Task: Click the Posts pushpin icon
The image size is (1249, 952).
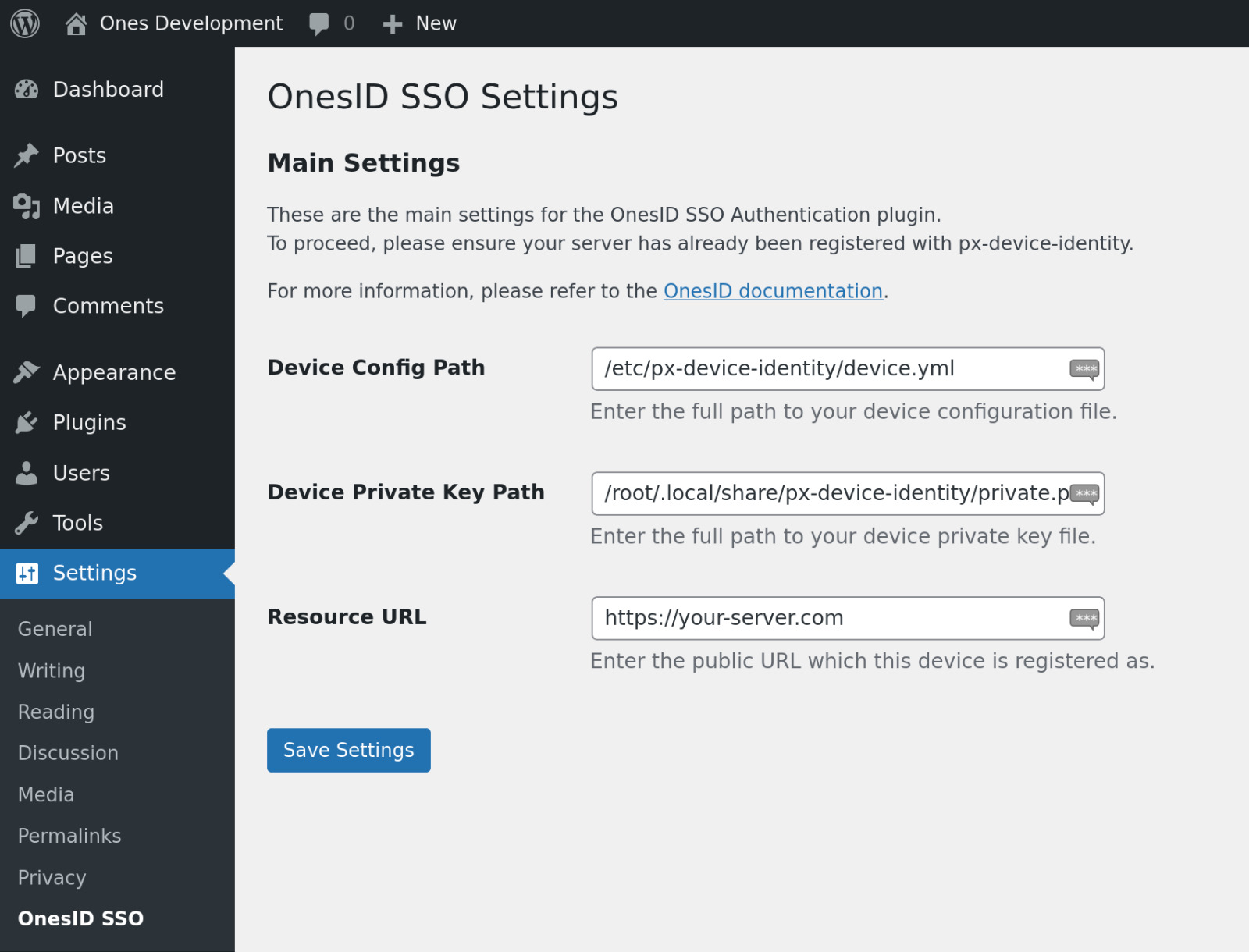Action: click(x=26, y=155)
